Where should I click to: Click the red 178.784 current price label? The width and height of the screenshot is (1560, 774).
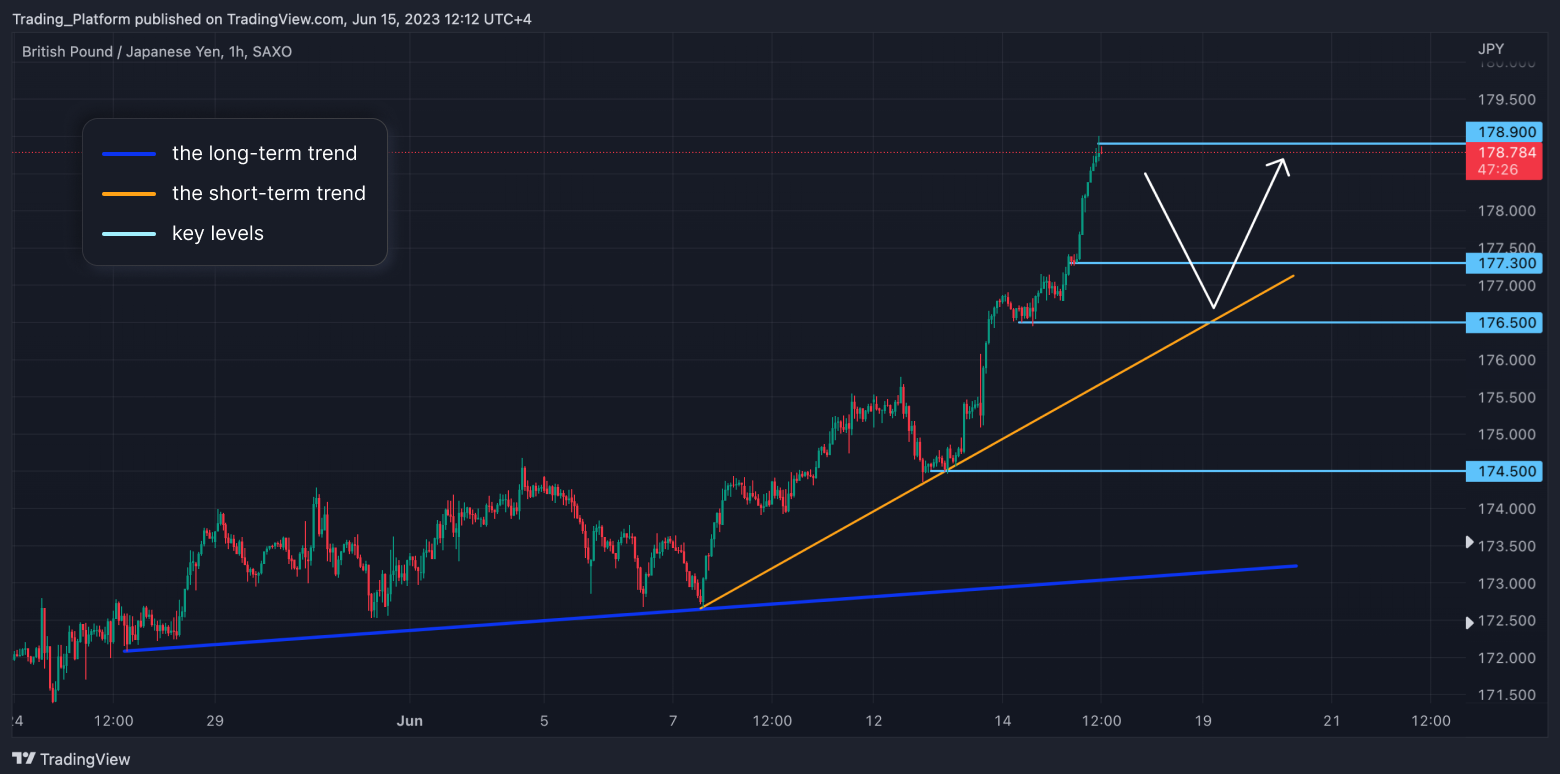pyautogui.click(x=1503, y=160)
